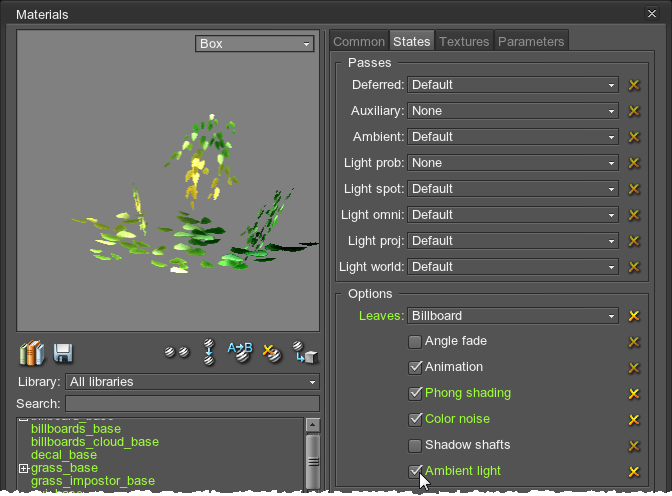Open the Leaves Billboard dropdown
672x496 pixels.
coord(513,316)
